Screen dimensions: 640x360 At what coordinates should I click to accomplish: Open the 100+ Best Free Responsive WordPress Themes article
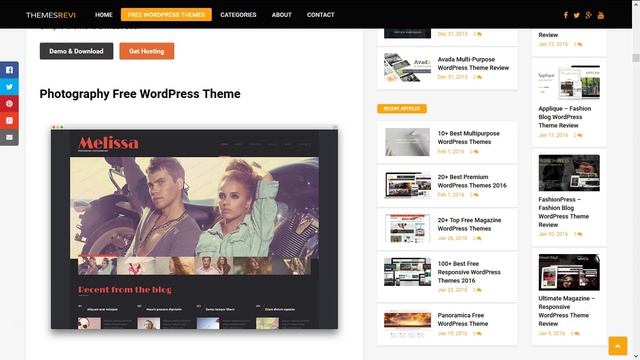pyautogui.click(x=469, y=272)
